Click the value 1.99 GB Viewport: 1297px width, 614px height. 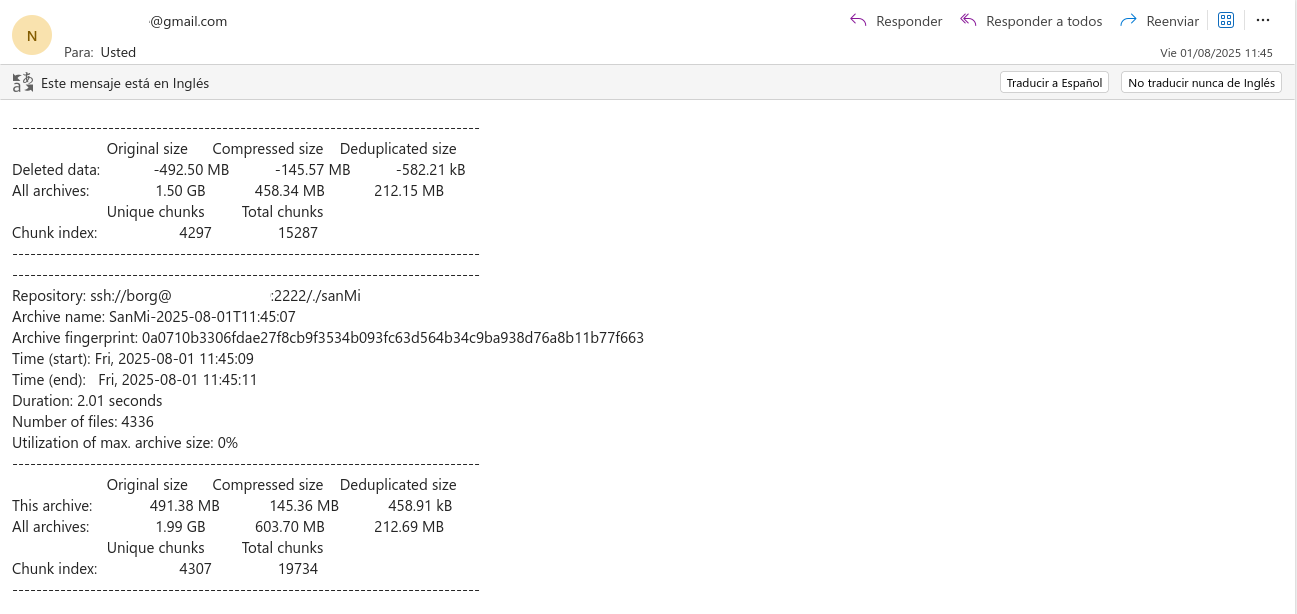coord(180,527)
